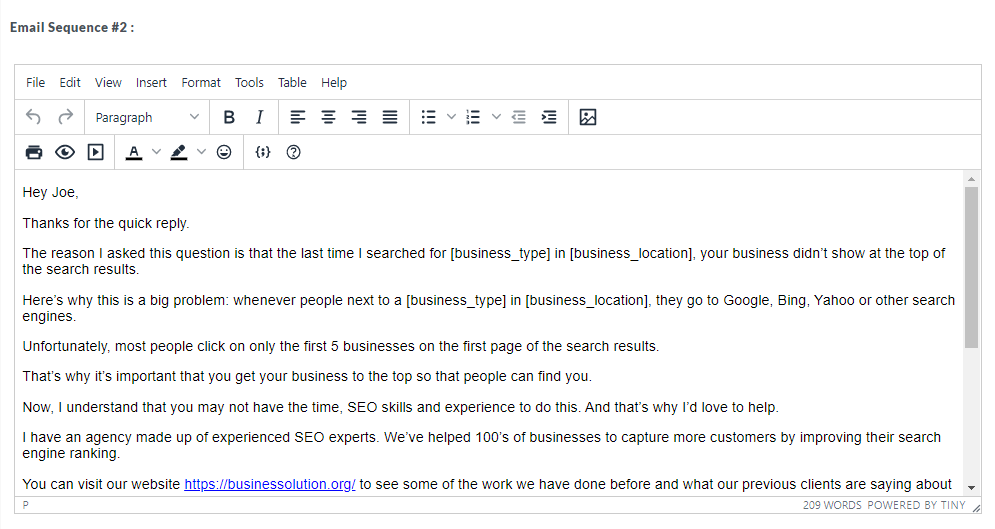Screen dimensions: 995x529
Task: Click the Redo arrow icon
Action: [x=65, y=117]
